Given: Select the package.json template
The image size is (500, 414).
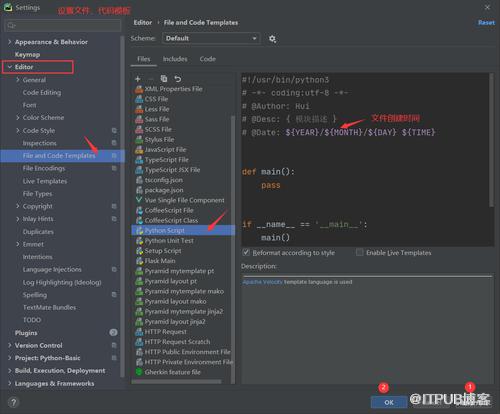Looking at the screenshot, I should pyautogui.click(x=164, y=190).
